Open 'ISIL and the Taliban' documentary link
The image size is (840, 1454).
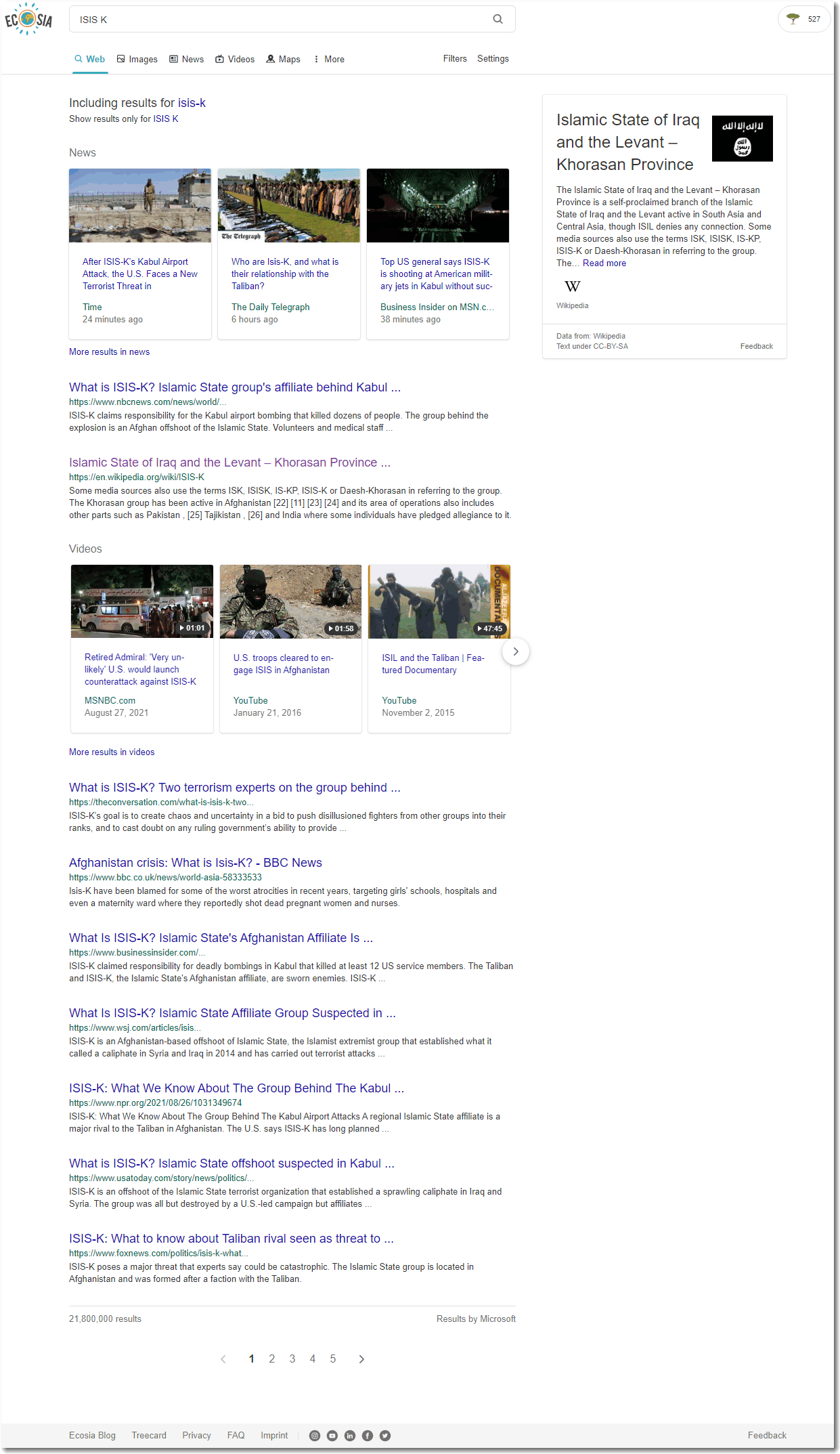coord(433,664)
